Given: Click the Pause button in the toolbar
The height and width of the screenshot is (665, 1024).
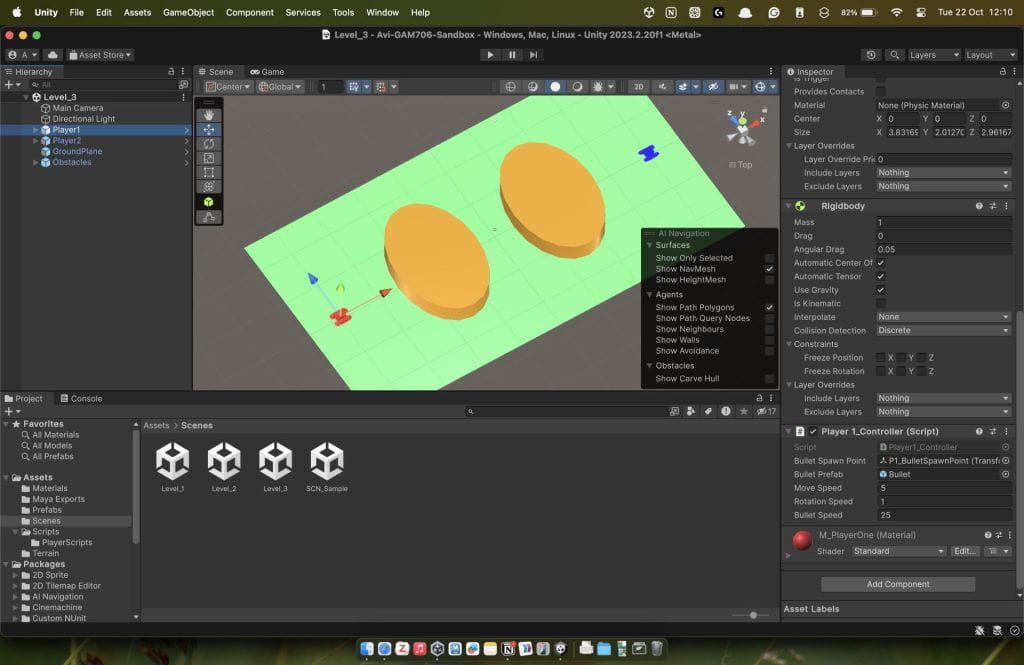Looking at the screenshot, I should point(512,55).
